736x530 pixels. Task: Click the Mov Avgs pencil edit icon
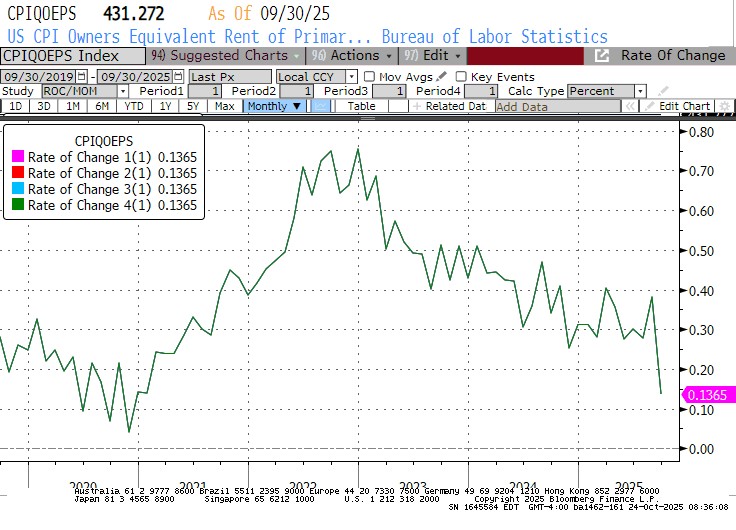441,76
